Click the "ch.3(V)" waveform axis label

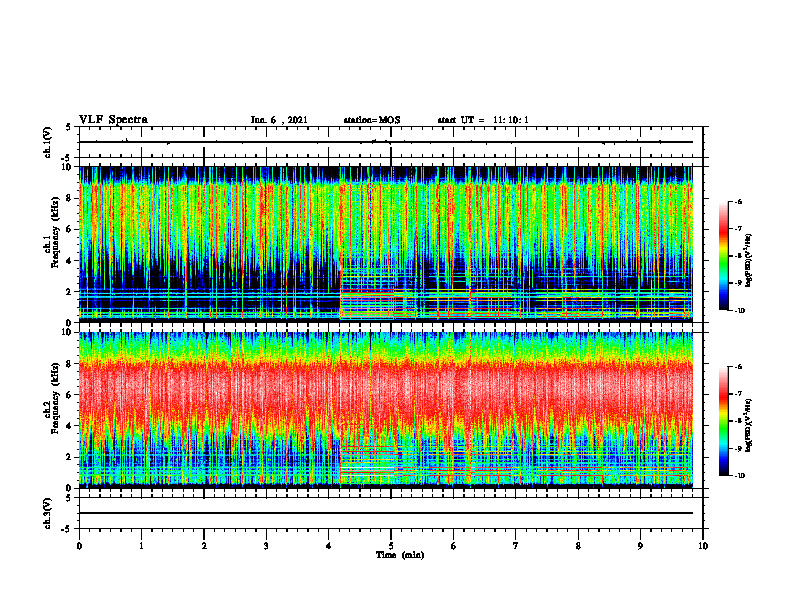click(x=48, y=513)
